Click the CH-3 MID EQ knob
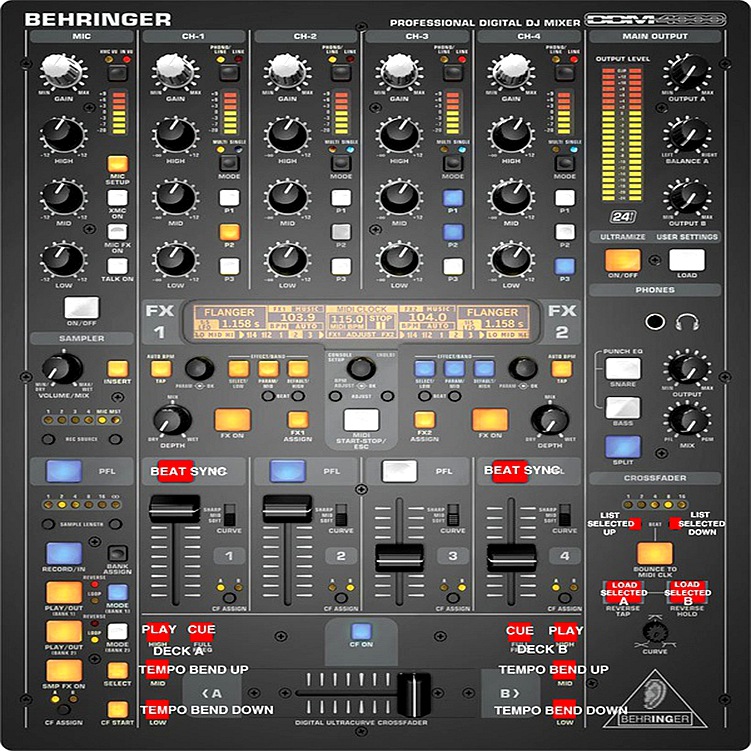The width and height of the screenshot is (751, 751). pyautogui.click(x=398, y=198)
